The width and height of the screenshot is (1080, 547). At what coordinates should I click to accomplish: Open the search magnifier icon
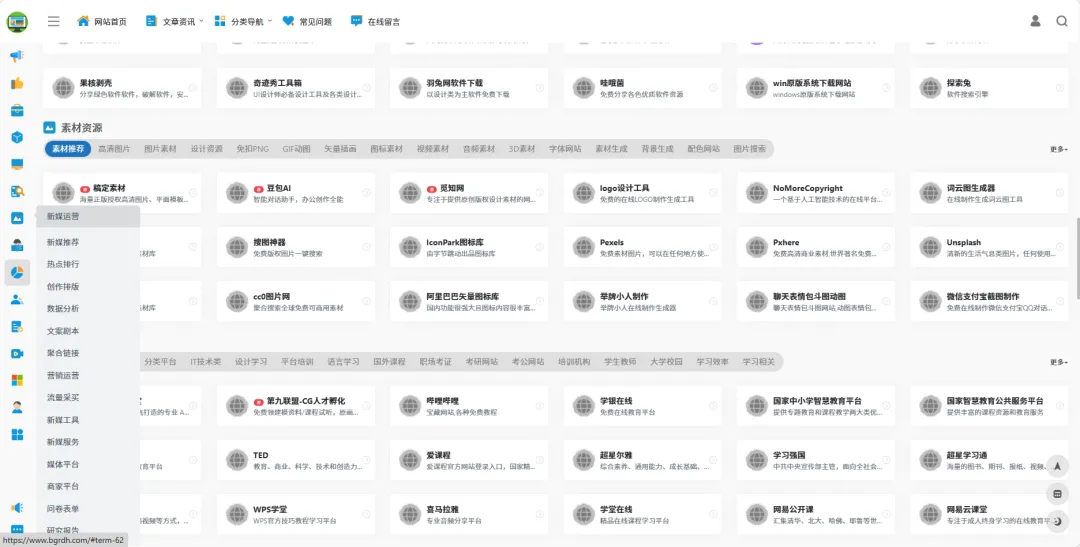(x=1062, y=21)
